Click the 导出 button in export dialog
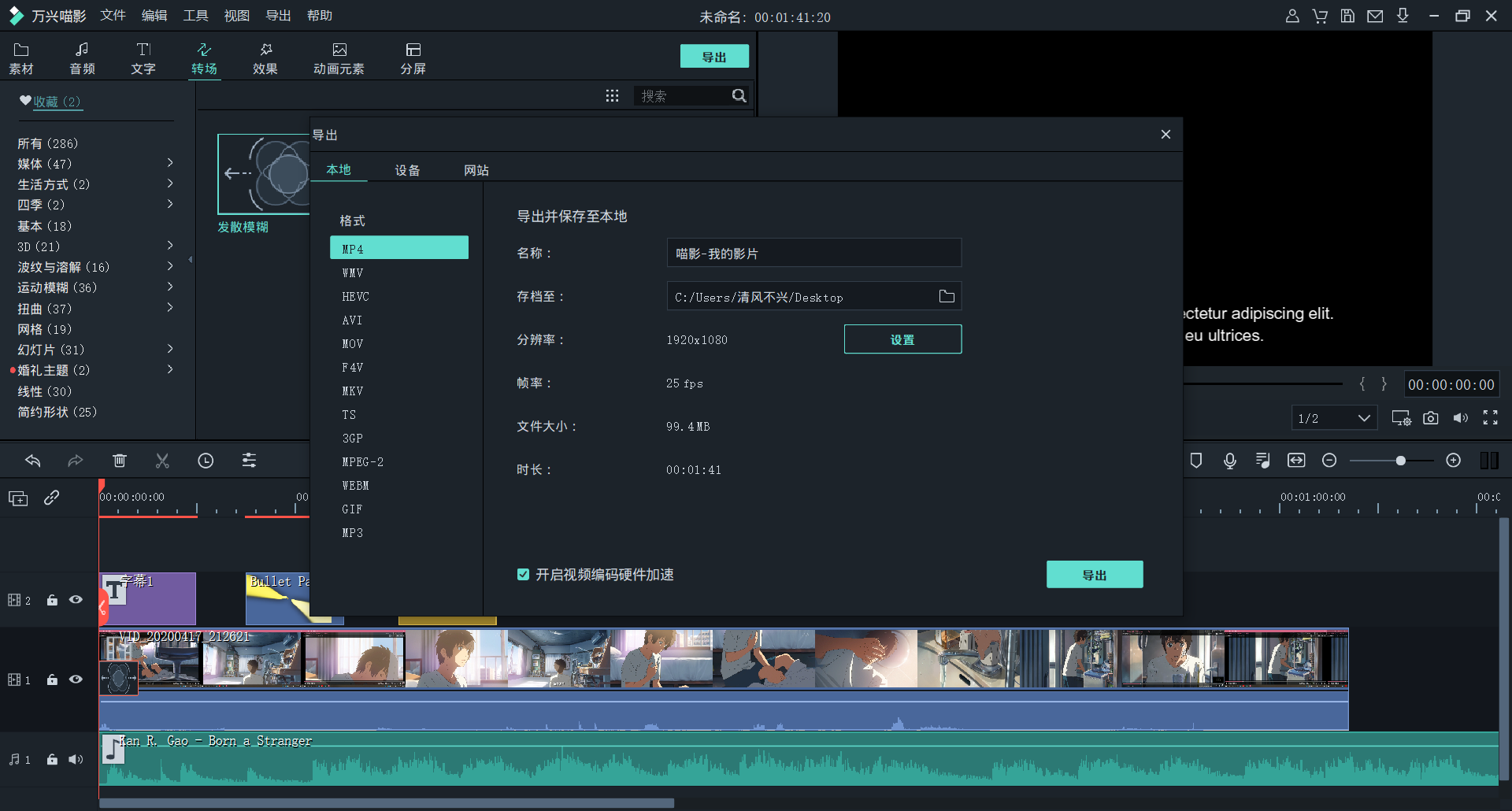The width and height of the screenshot is (1512, 811). tap(1094, 575)
